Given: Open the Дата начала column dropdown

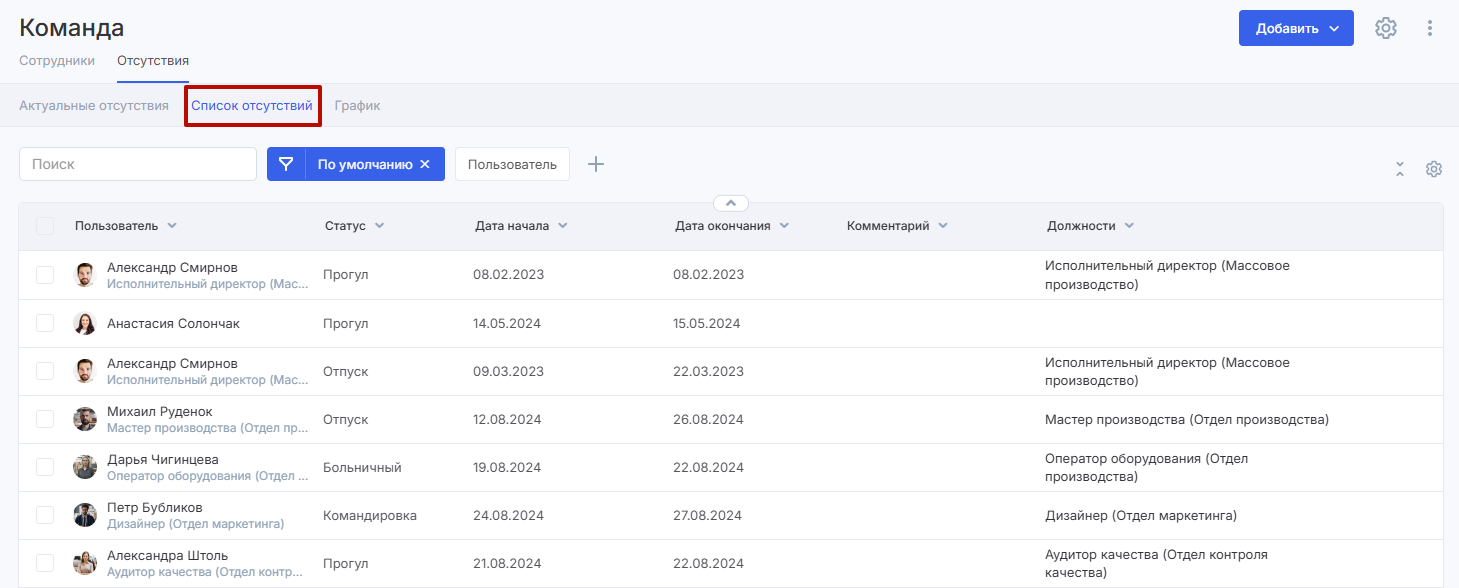Looking at the screenshot, I should click(562, 226).
